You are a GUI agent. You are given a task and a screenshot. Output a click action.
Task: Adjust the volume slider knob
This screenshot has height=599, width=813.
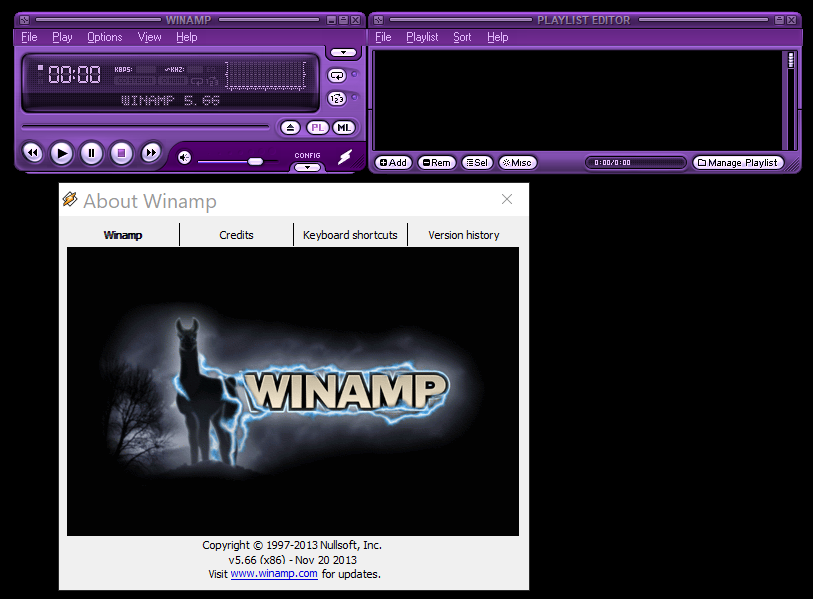pyautogui.click(x=255, y=161)
